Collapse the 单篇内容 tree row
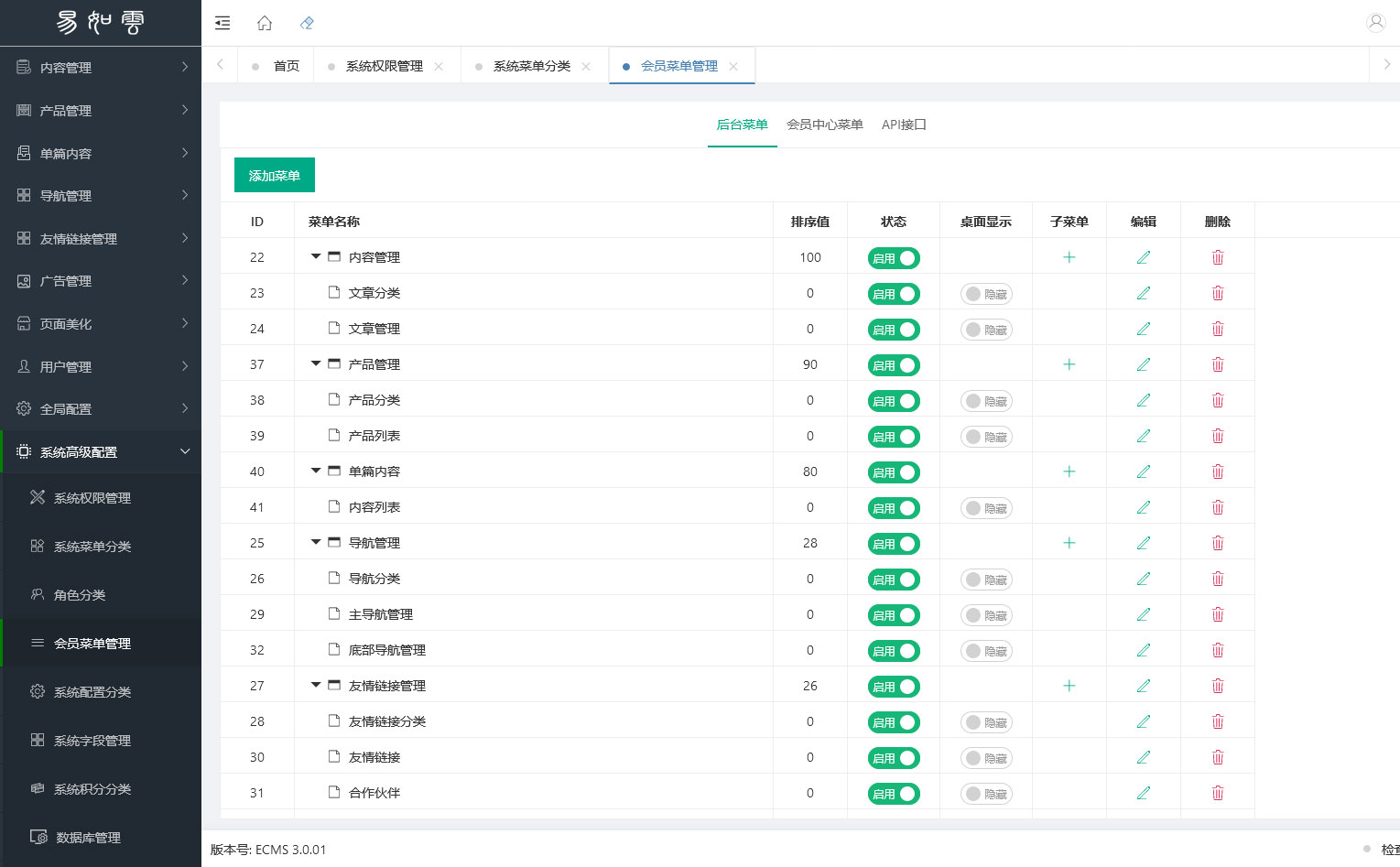Image resolution: width=1400 pixels, height=867 pixels. 316,471
